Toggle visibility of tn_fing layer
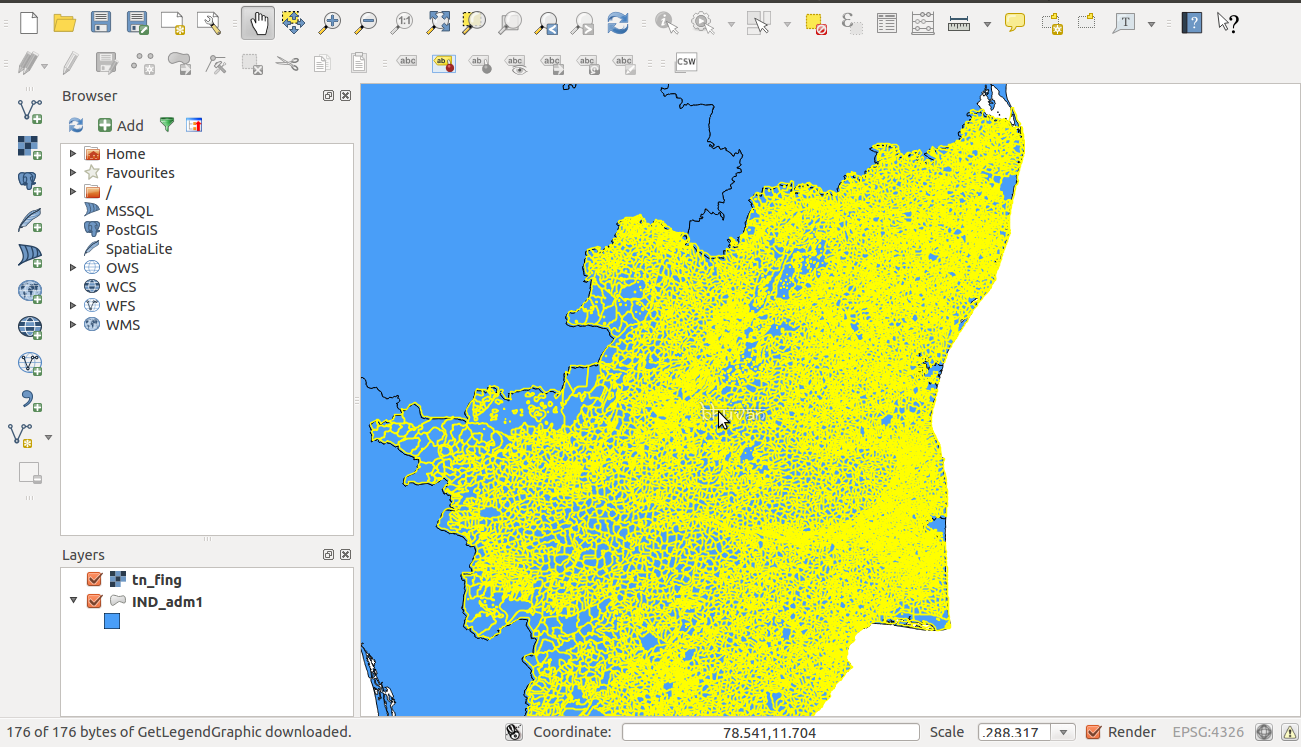The height and width of the screenshot is (747, 1301). coord(95,579)
